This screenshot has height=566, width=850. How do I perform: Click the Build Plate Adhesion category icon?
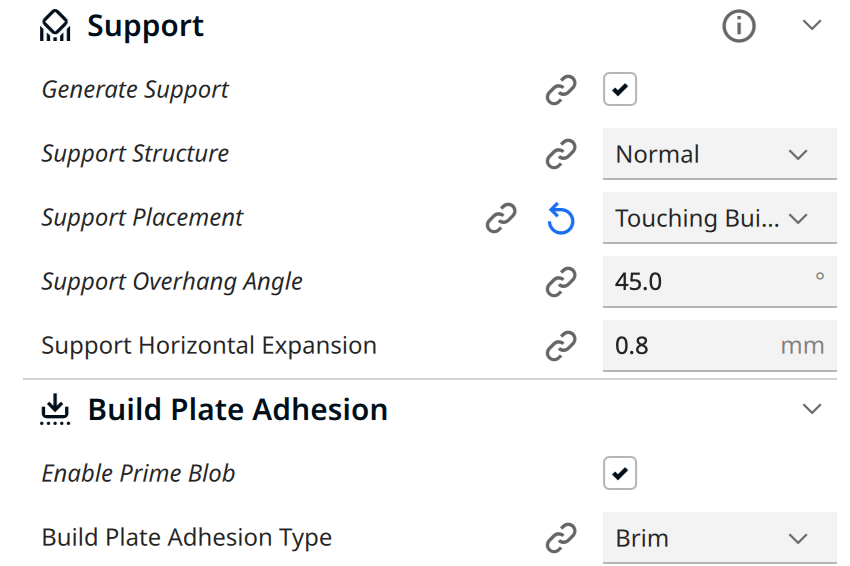(56, 409)
